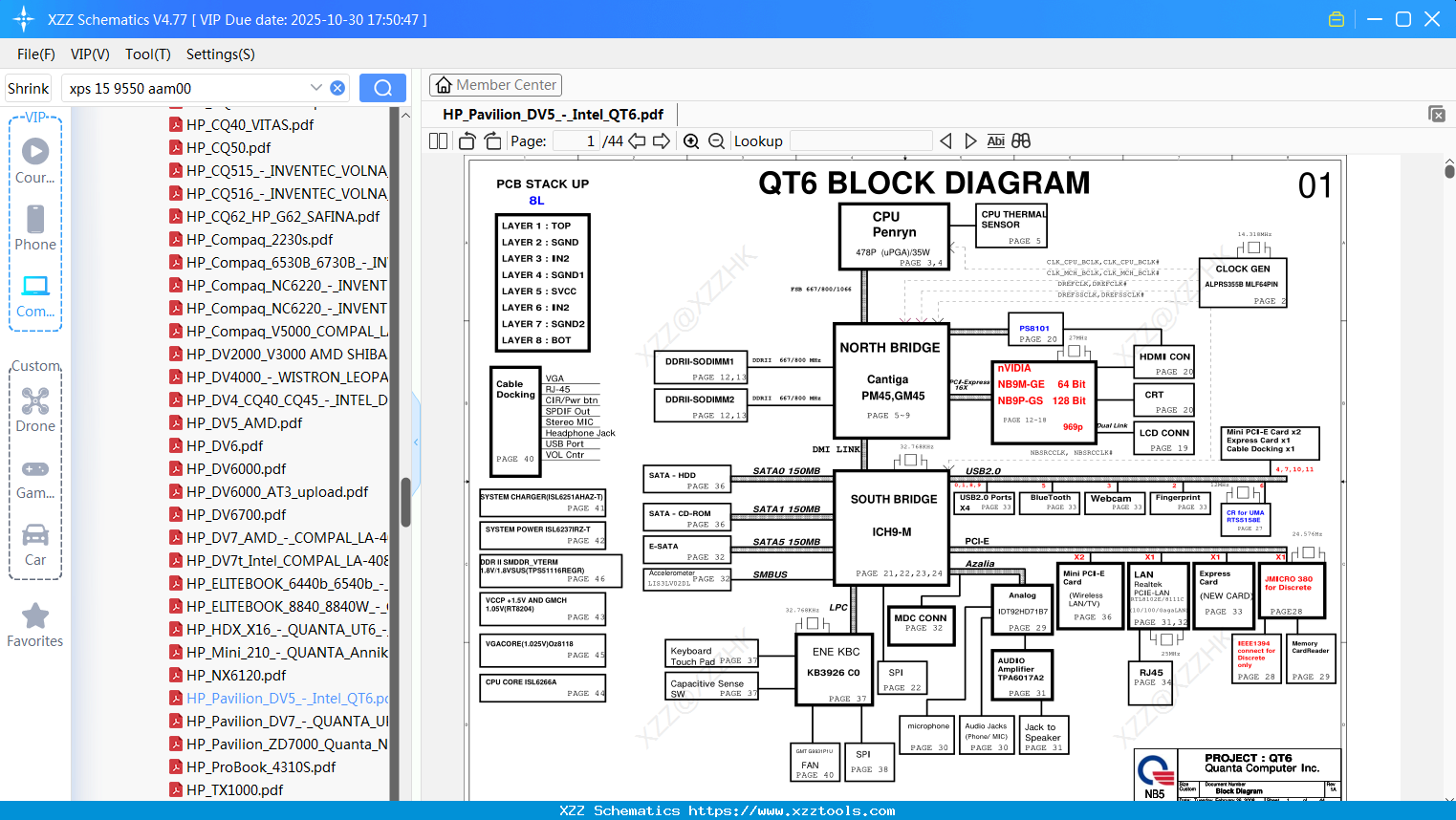Open the Game console category
1456x820 pixels.
click(35, 479)
